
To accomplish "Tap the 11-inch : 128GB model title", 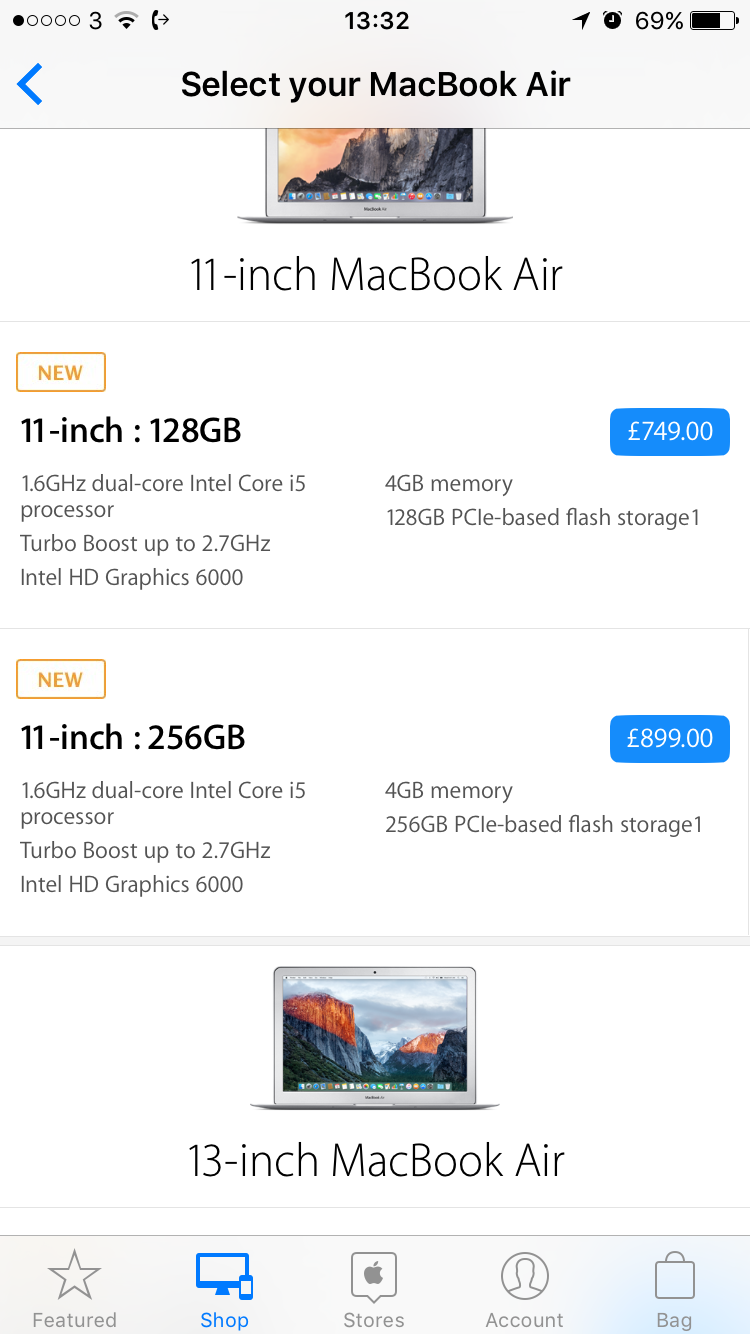I will (131, 431).
